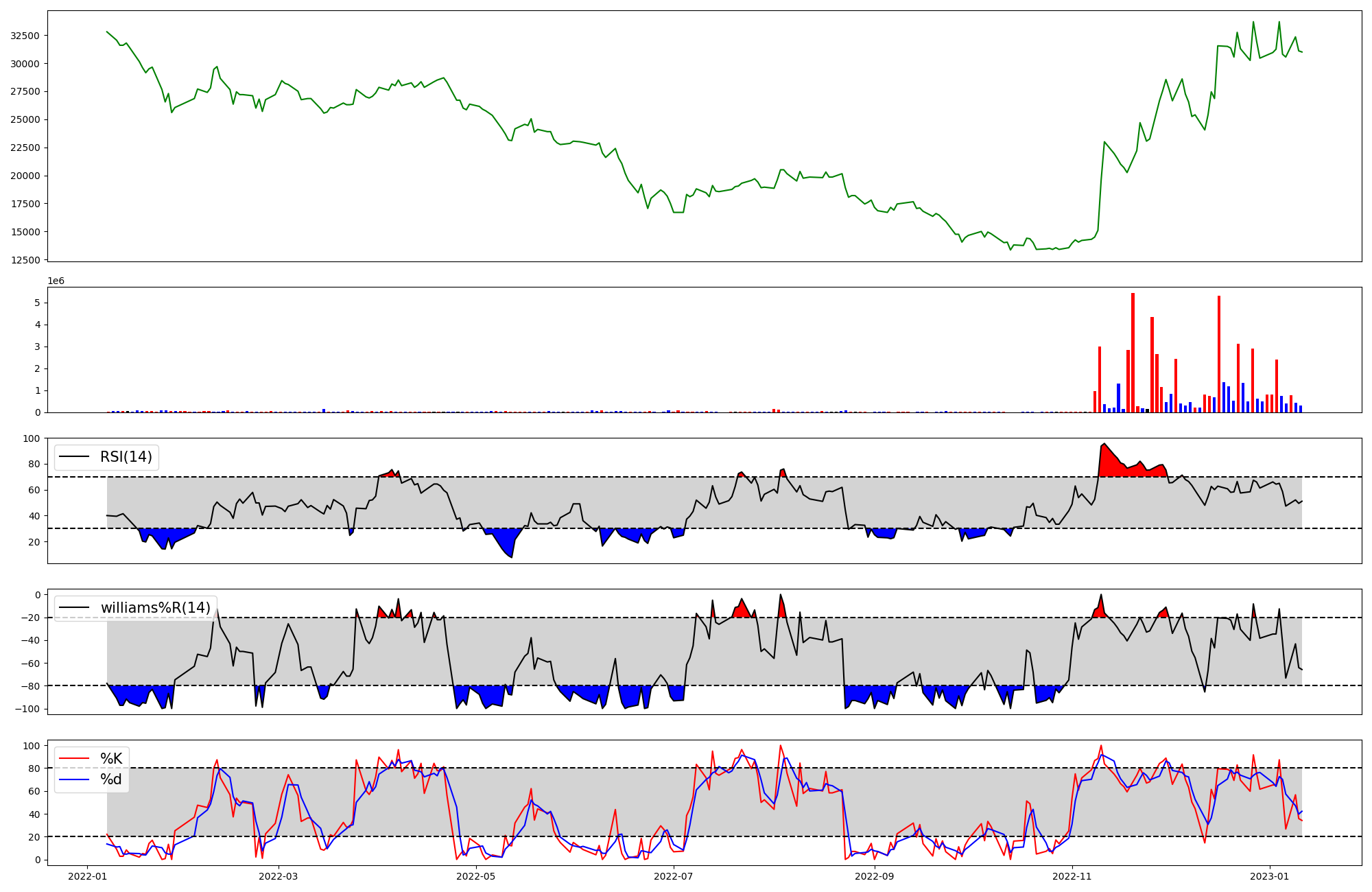Select the 2022-01 x-axis date tick
The image size is (1372, 892).
pyautogui.click(x=87, y=876)
